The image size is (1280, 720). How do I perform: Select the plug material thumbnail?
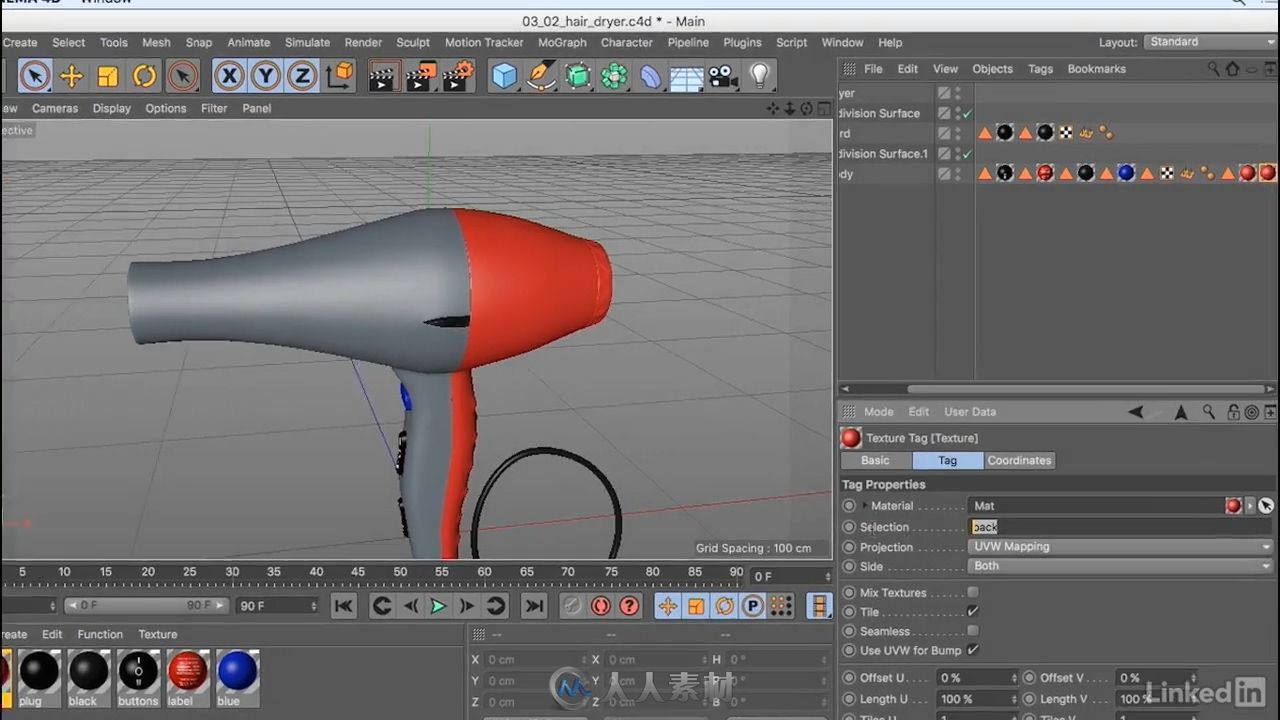coord(39,671)
